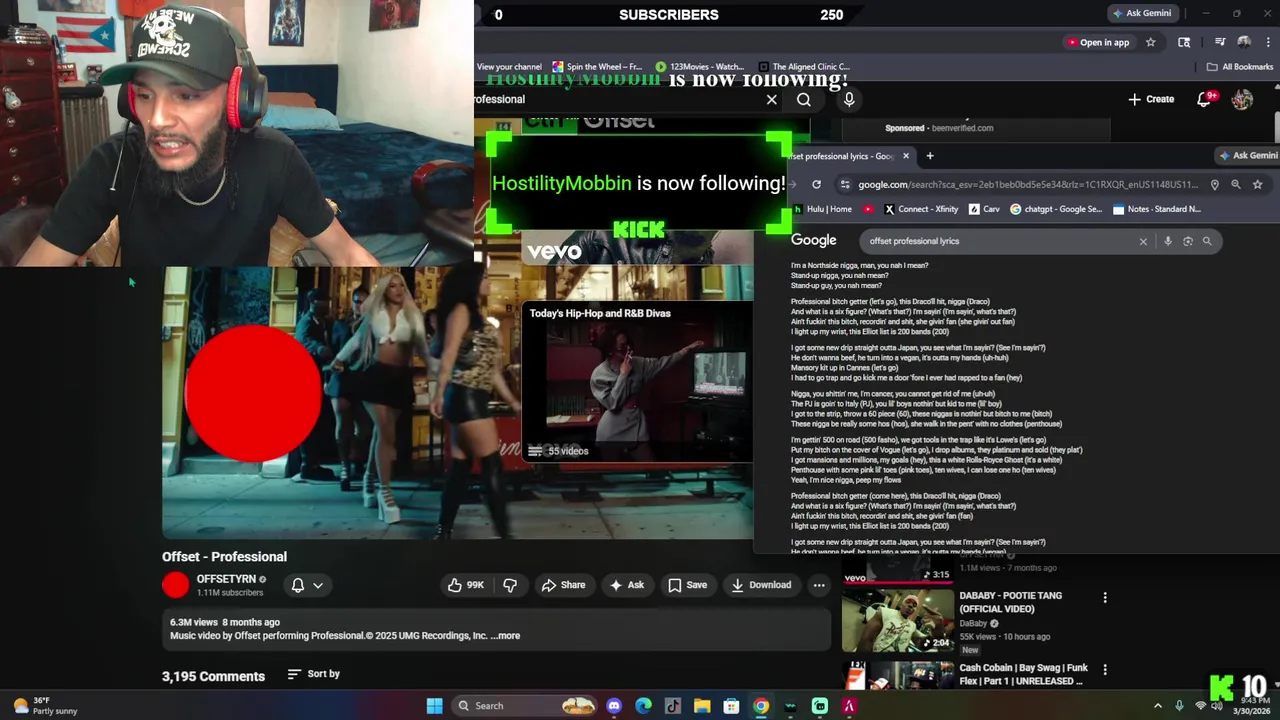Close the offset professional lyrics tab
The height and width of the screenshot is (720, 1280).
pos(906,156)
